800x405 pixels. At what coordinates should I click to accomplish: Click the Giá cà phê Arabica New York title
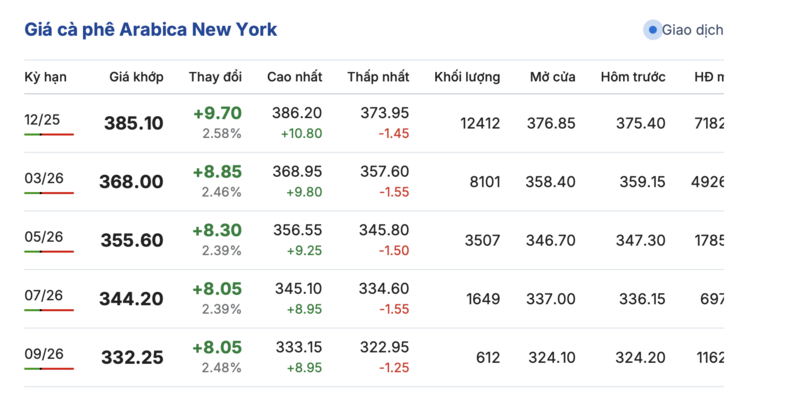(x=151, y=30)
